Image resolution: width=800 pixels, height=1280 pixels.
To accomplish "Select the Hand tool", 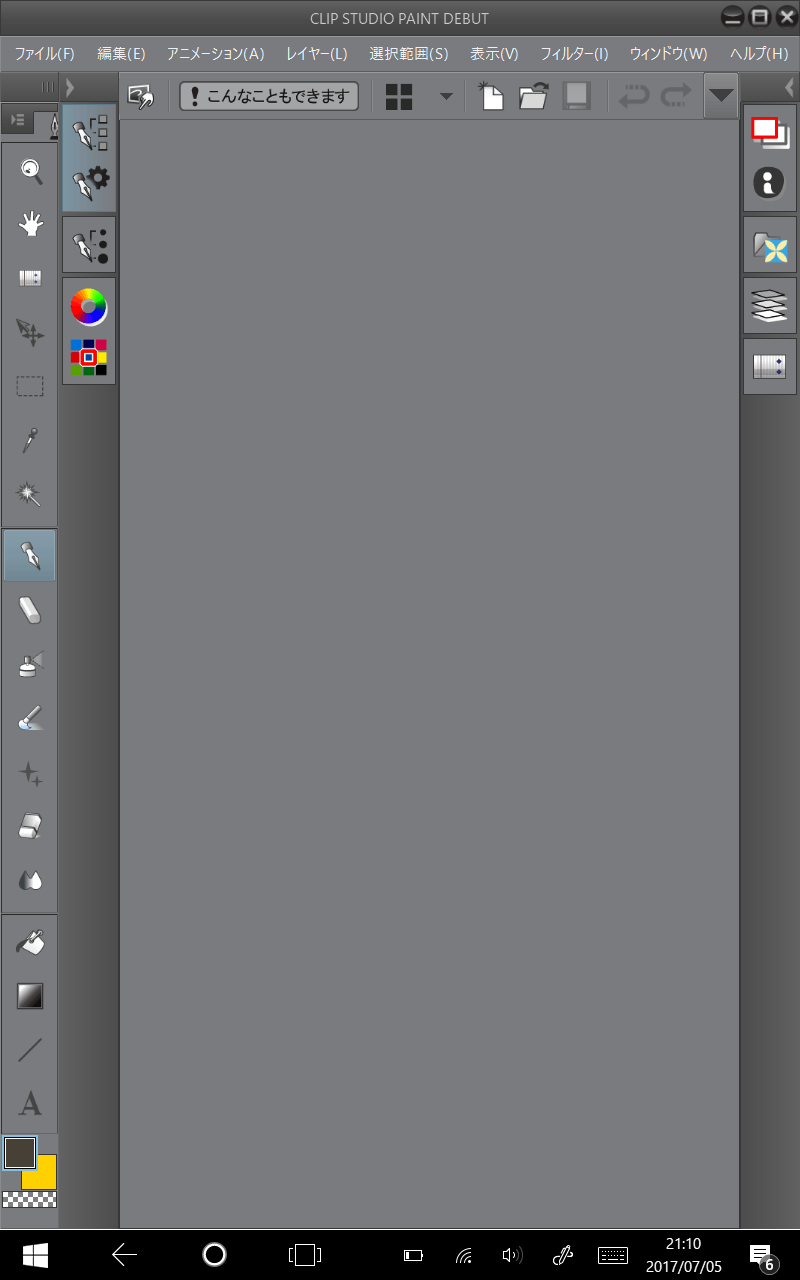I will point(29,224).
